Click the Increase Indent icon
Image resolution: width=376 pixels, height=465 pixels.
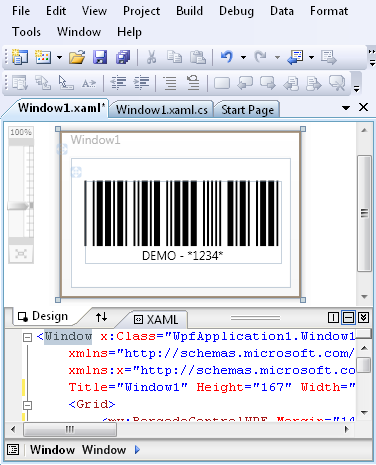pyautogui.click(x=141, y=83)
